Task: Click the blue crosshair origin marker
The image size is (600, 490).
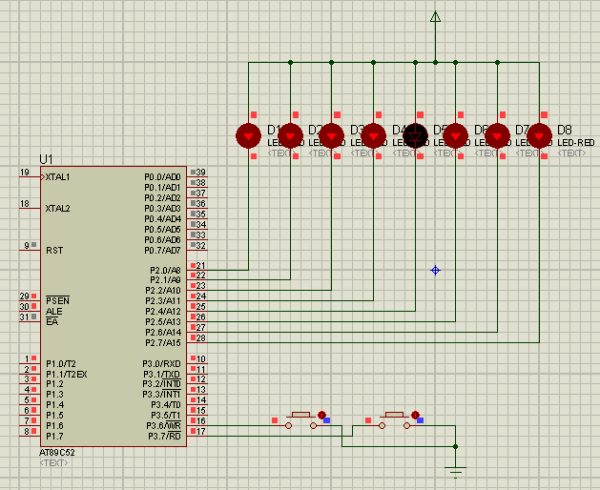Action: coord(435,270)
